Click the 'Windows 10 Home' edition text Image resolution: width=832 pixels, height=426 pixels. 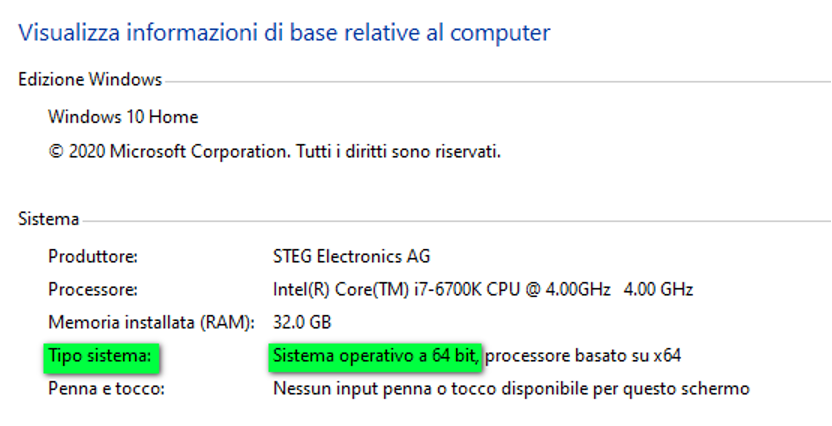[123, 117]
